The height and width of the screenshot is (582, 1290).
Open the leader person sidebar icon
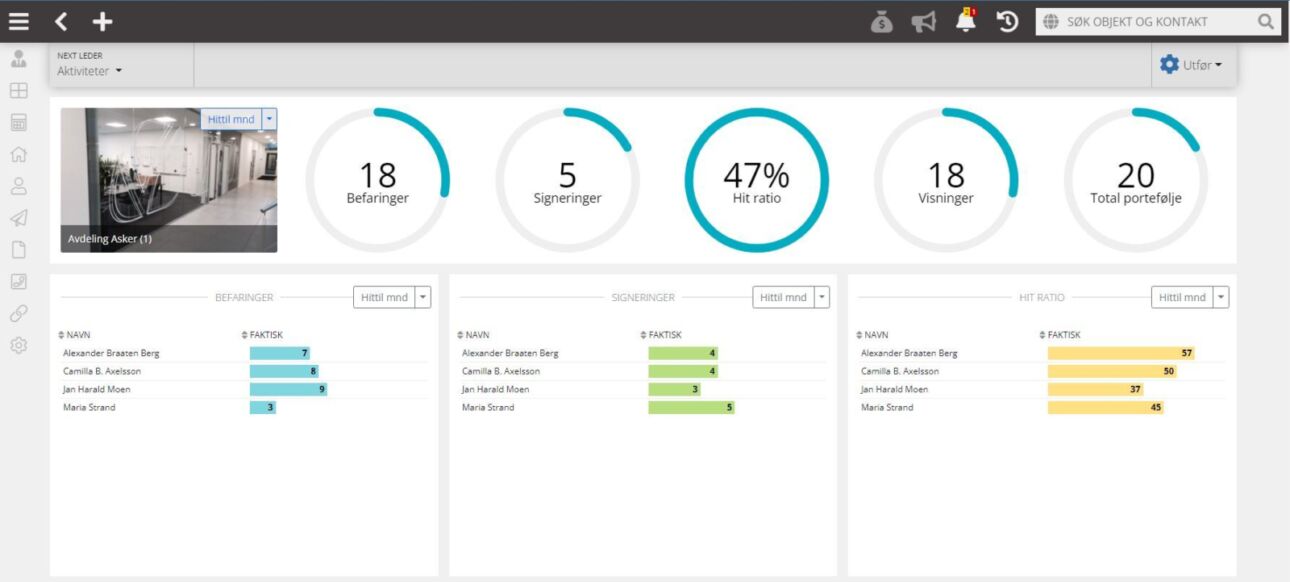click(x=18, y=58)
